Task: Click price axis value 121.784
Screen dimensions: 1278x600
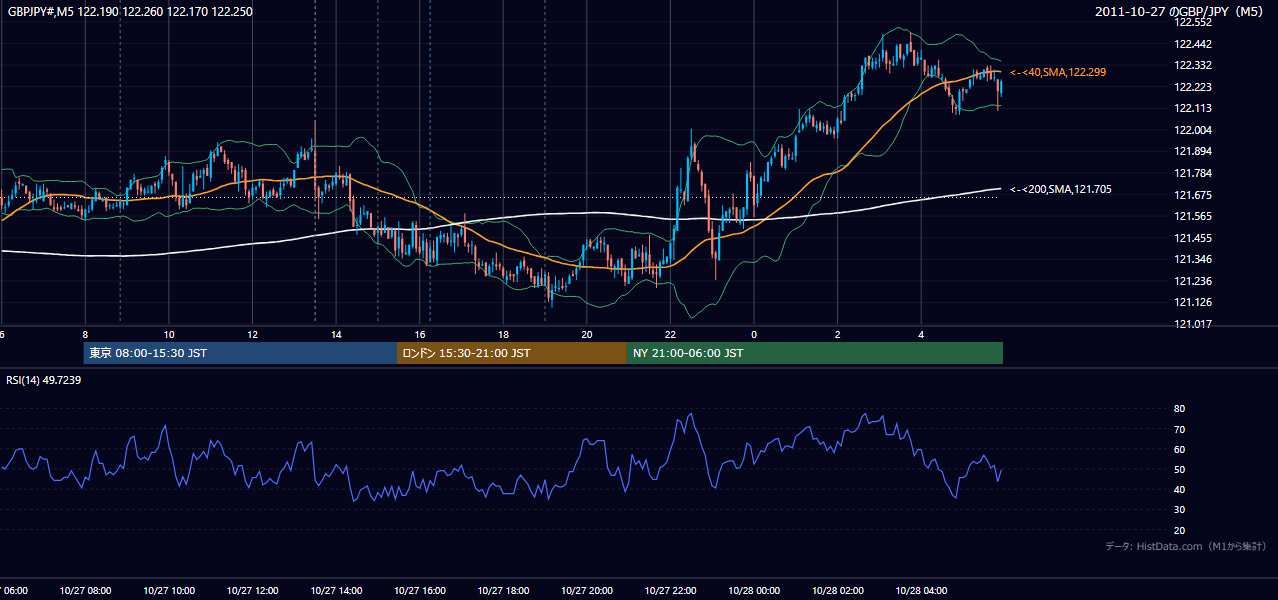Action: click(x=1192, y=173)
